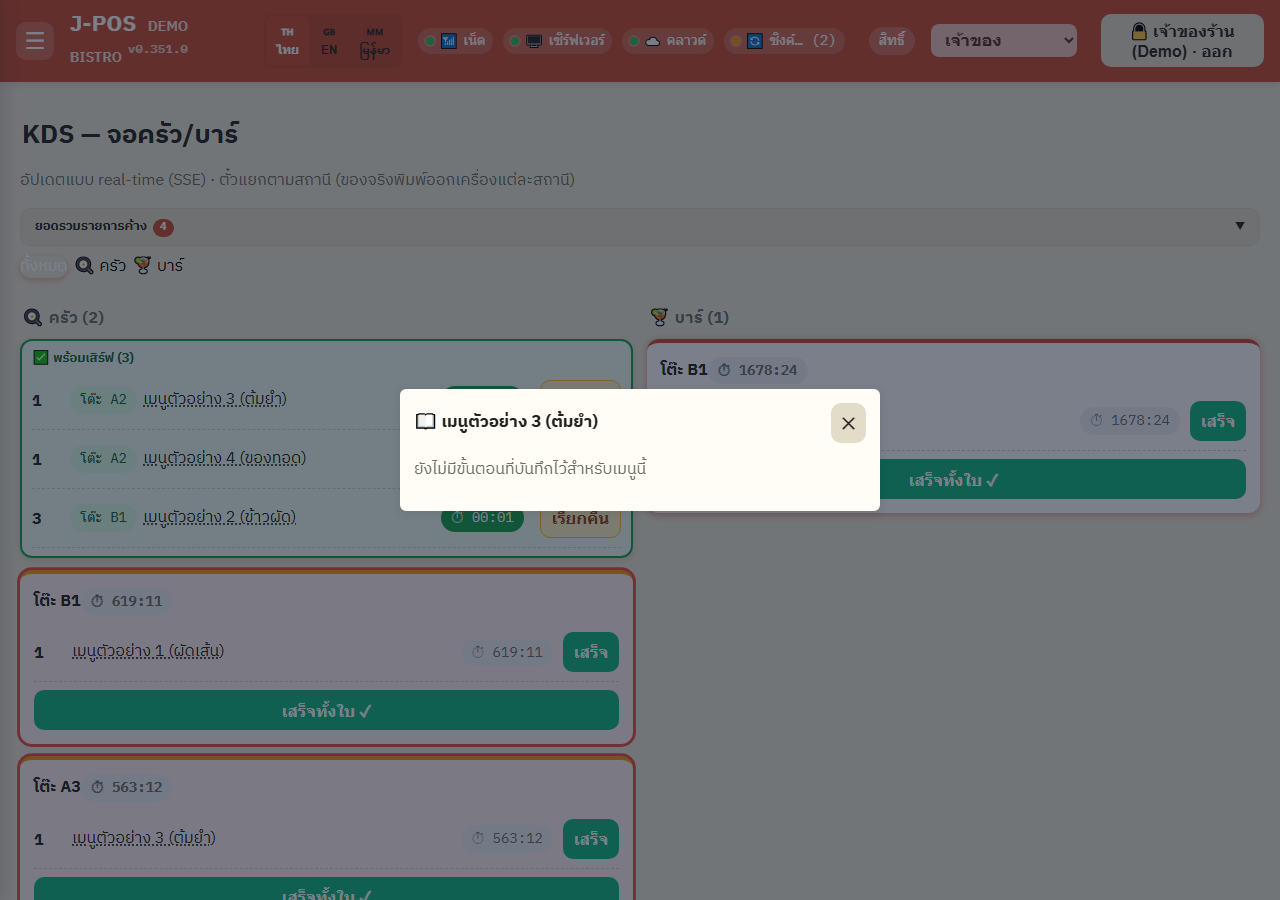Select the ทั้งหมด station filter tab
This screenshot has width=1280, height=900.
pyautogui.click(x=44, y=266)
